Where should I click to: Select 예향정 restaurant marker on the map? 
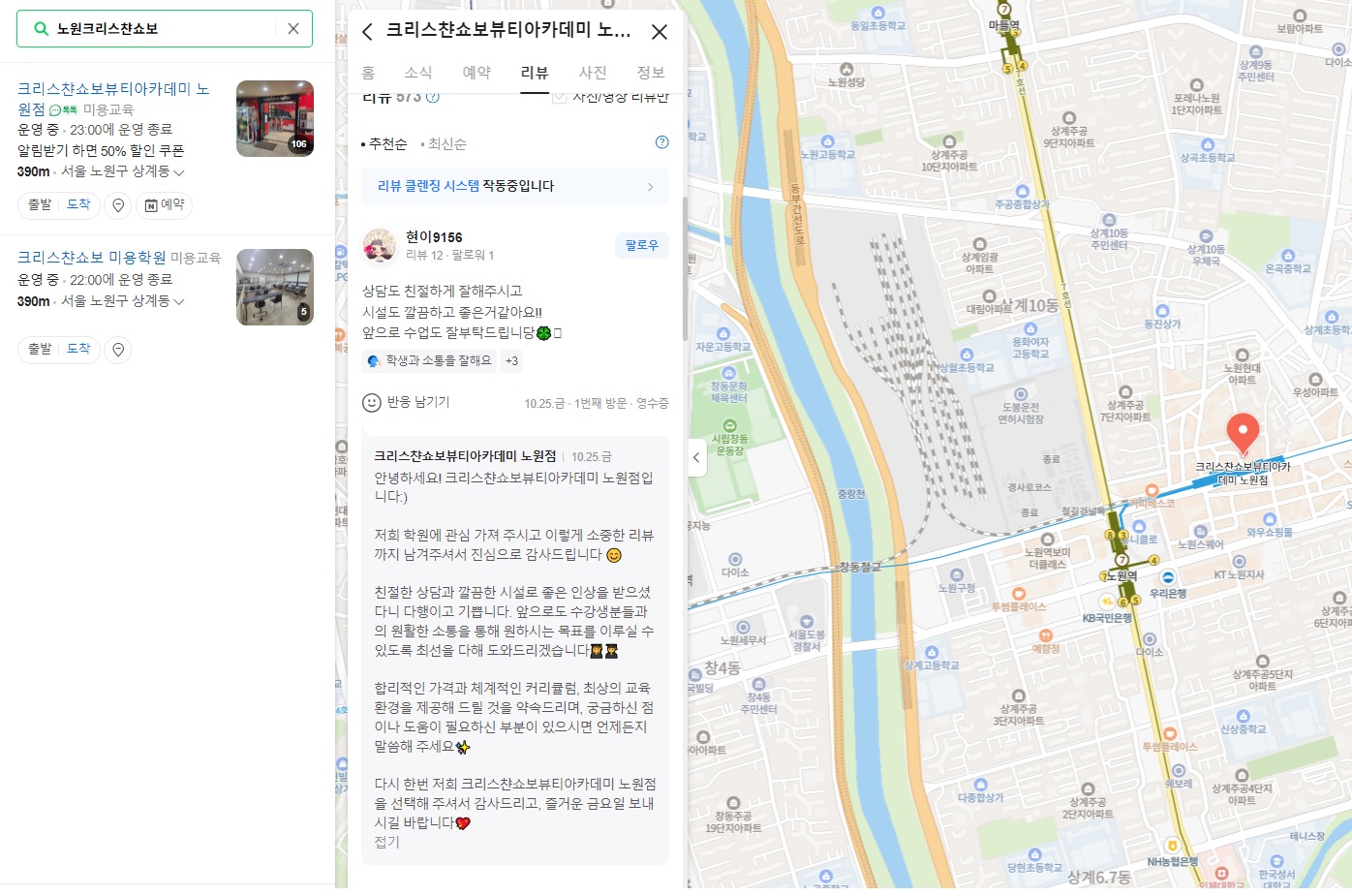[x=1045, y=635]
